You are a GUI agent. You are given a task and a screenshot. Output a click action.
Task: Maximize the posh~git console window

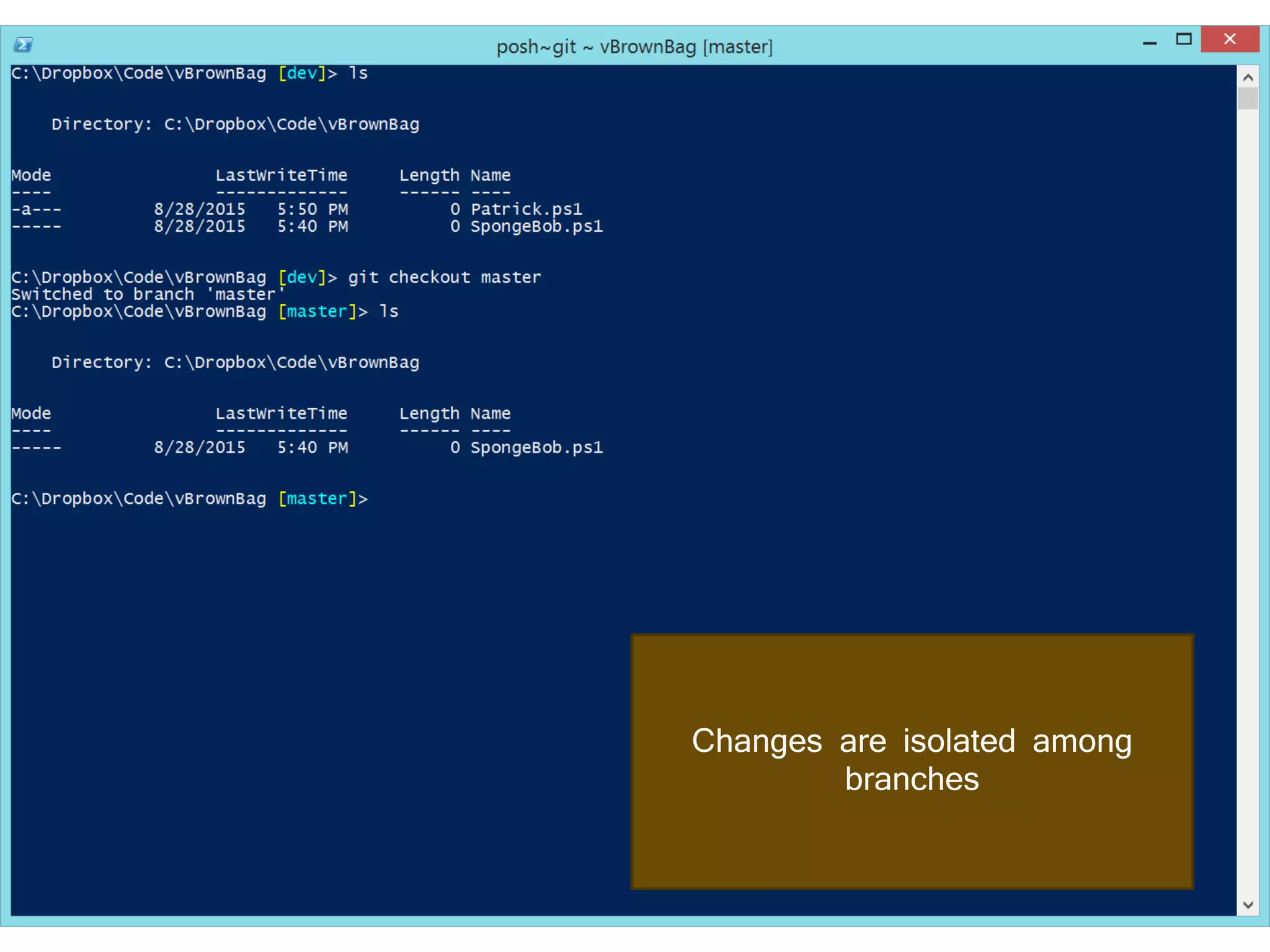[1184, 40]
